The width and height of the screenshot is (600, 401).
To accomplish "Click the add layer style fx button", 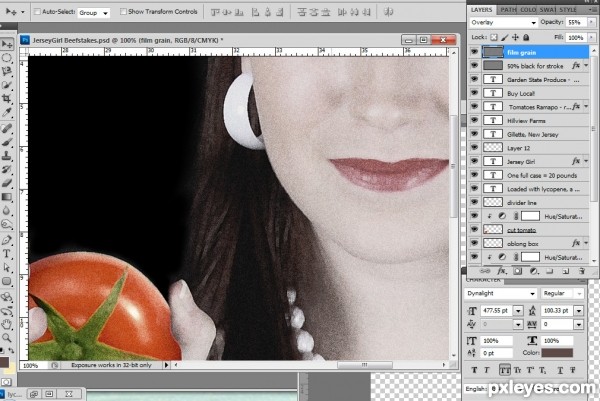I will pos(501,271).
